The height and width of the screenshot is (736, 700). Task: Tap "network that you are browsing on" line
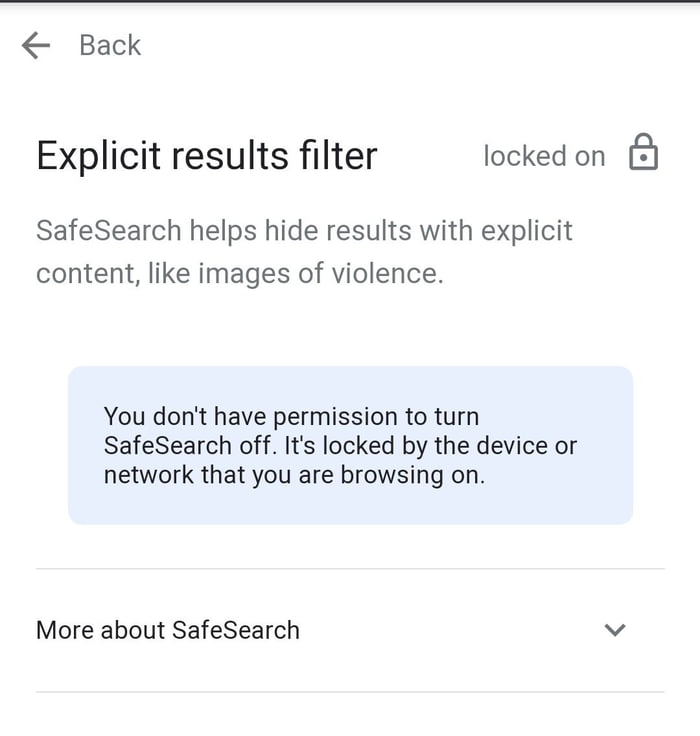pos(294,475)
